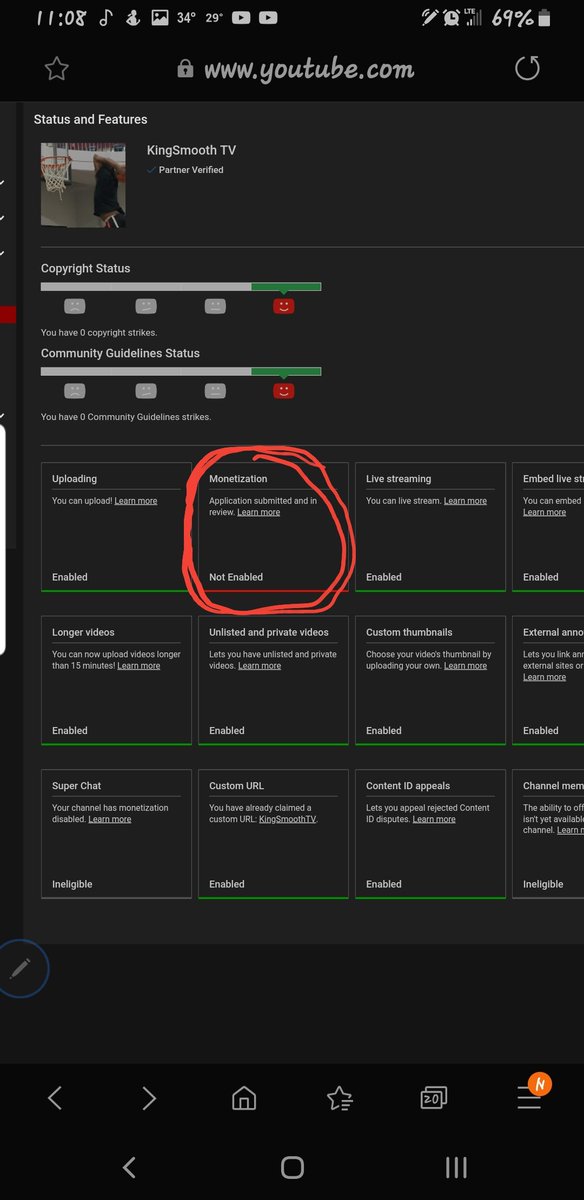584x1200 pixels.
Task: Open Learn more in Embed live streaming card
Action: click(x=544, y=512)
